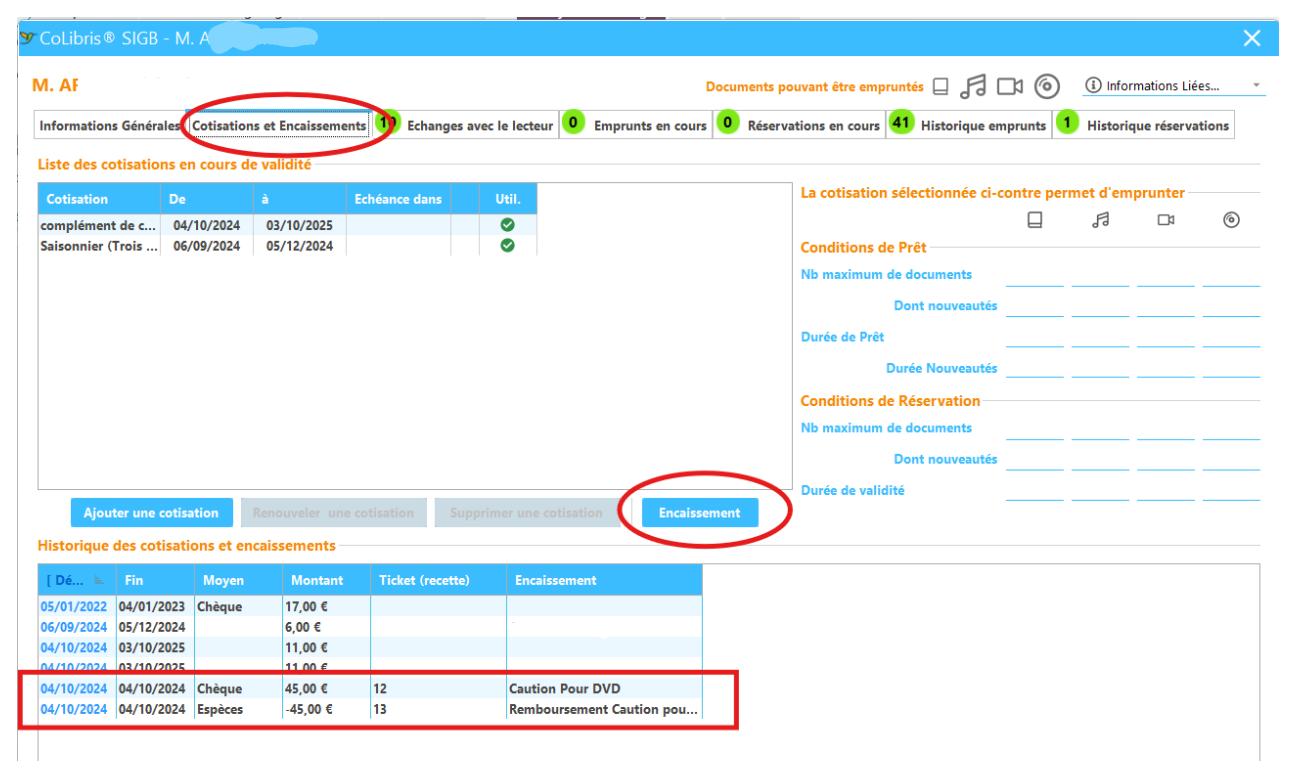Click green Util. checkmark for Saisonnier row
This screenshot has width=1291, height=761.
coord(507,246)
